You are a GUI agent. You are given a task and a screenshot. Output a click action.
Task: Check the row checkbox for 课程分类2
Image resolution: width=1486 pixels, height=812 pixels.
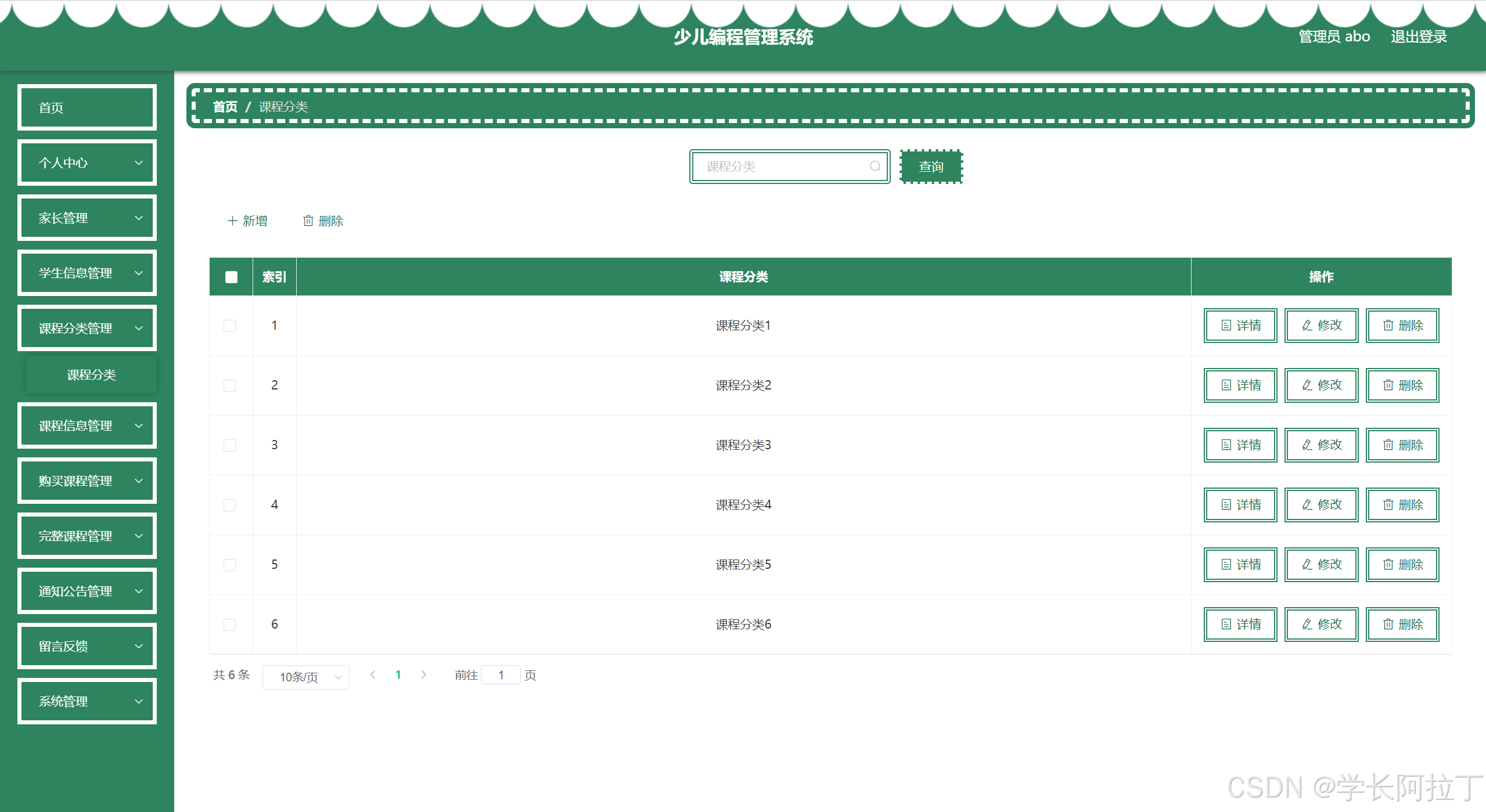tap(230, 385)
